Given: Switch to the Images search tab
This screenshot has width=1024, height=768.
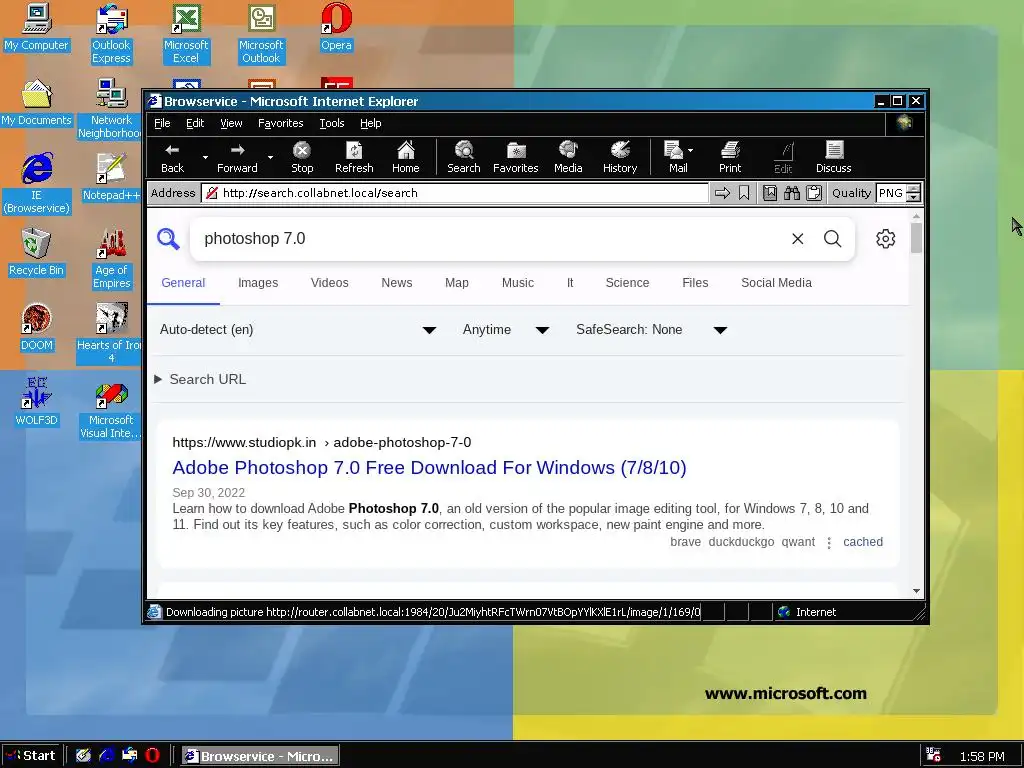Looking at the screenshot, I should (x=258, y=283).
